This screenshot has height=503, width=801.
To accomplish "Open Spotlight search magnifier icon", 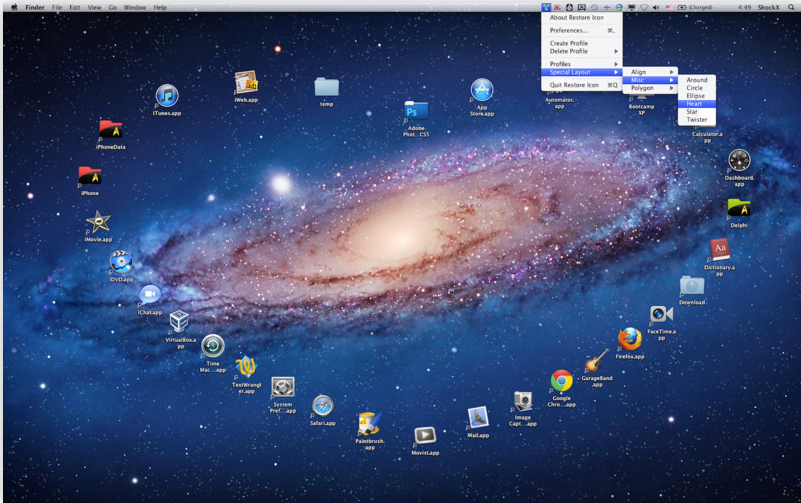I will (x=791, y=7).
